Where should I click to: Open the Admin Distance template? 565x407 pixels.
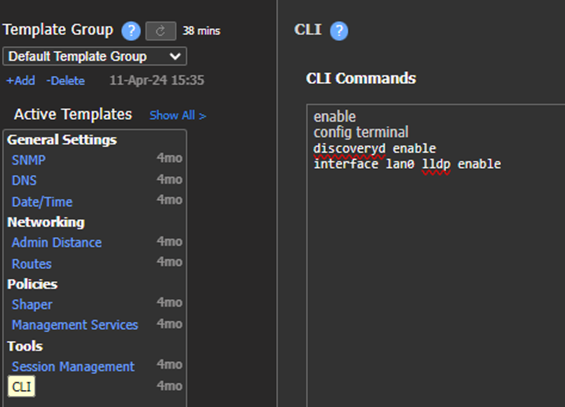click(x=57, y=242)
